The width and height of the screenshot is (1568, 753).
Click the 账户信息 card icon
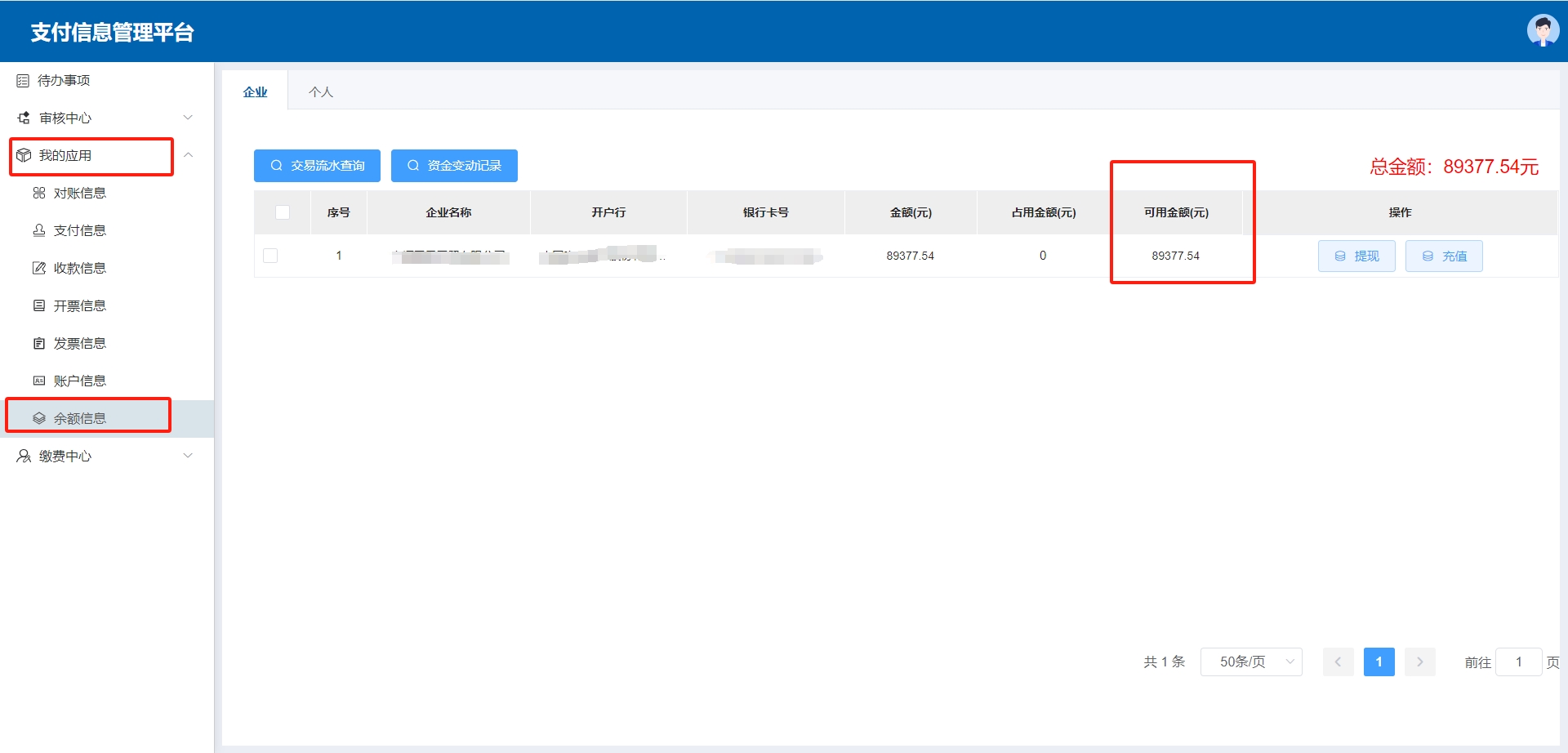pos(38,381)
